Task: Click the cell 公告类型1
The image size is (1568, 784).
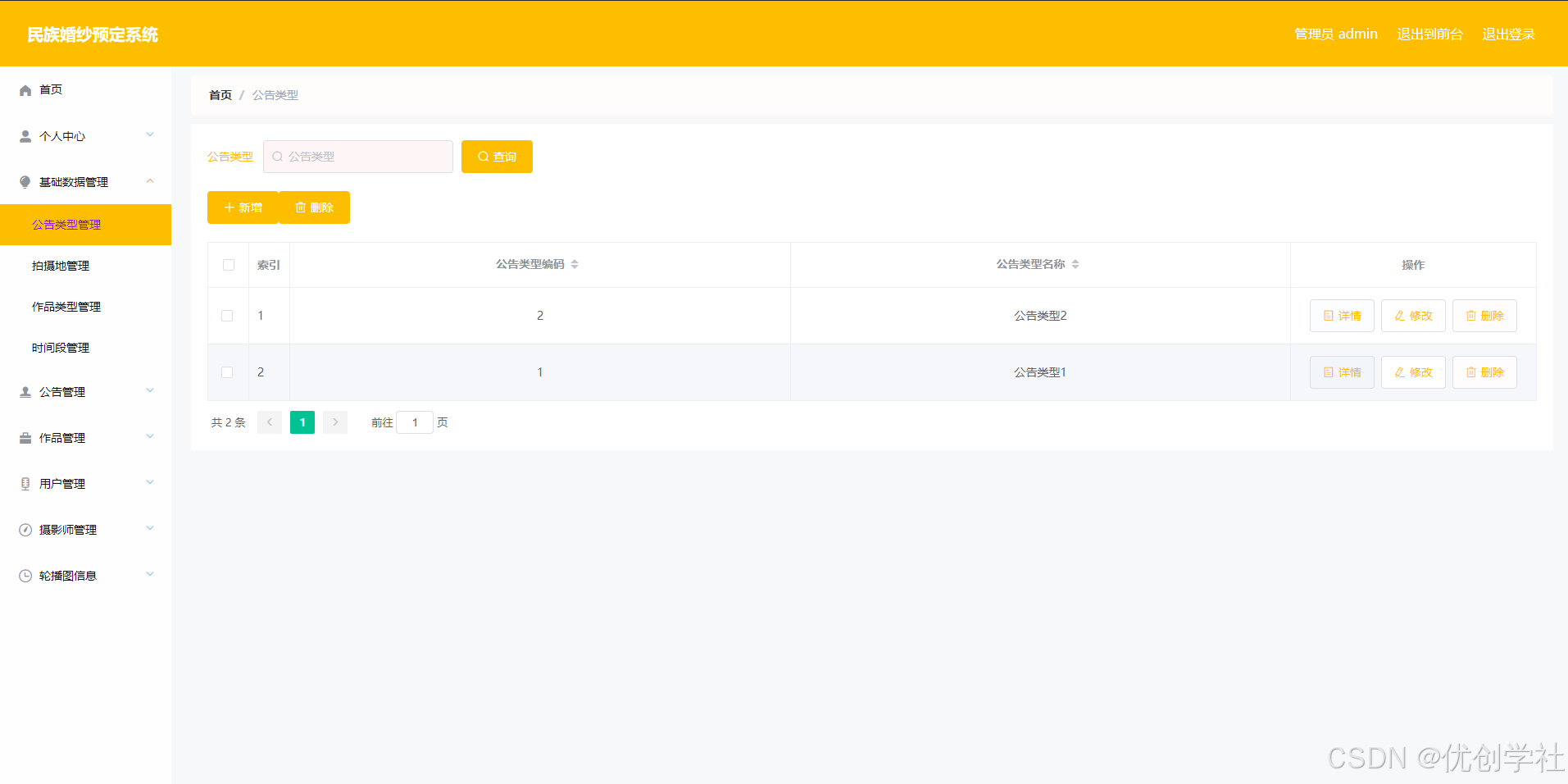Action: click(x=1040, y=372)
